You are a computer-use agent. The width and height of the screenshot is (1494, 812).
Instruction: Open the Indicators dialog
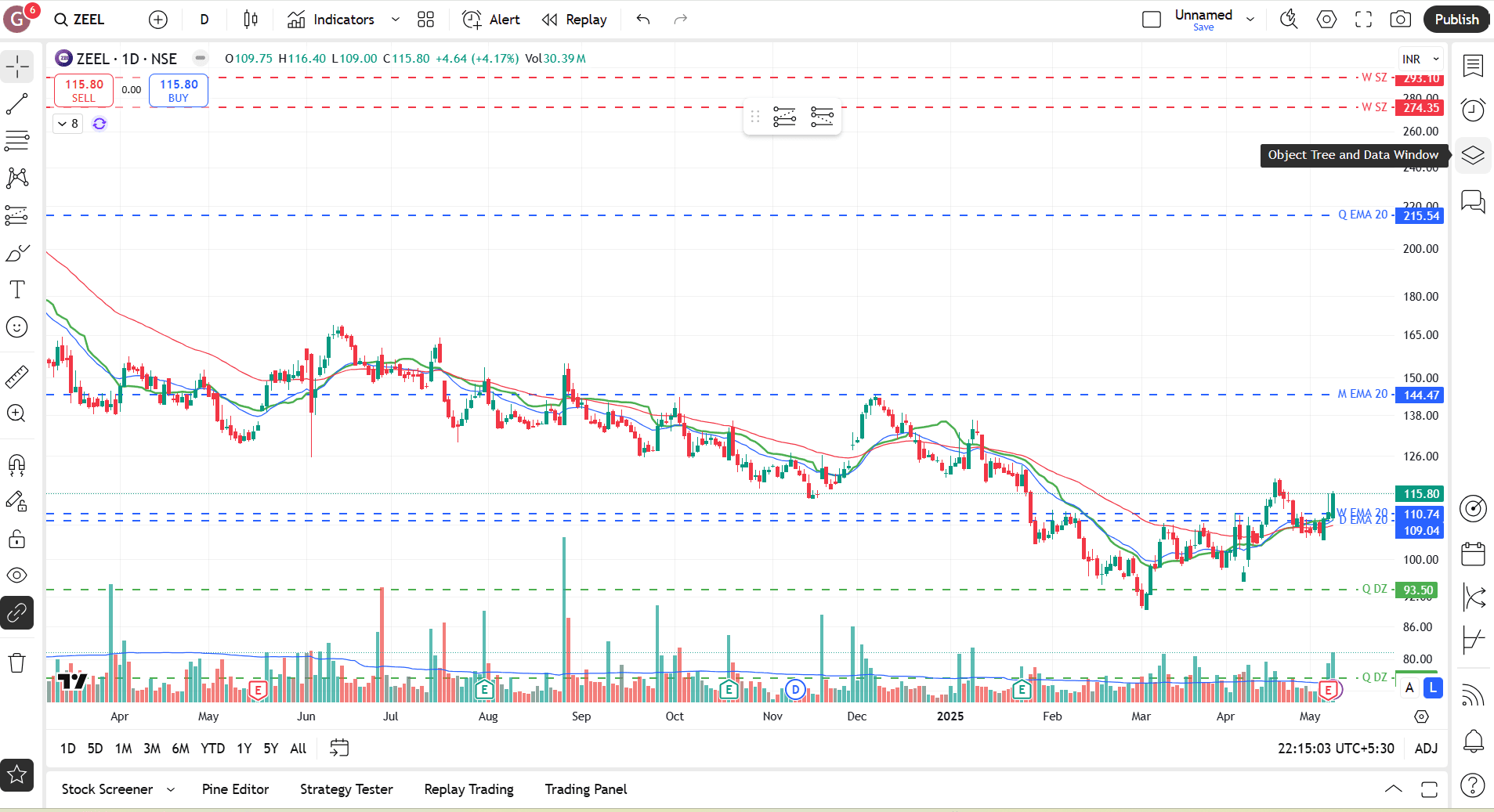click(331, 20)
